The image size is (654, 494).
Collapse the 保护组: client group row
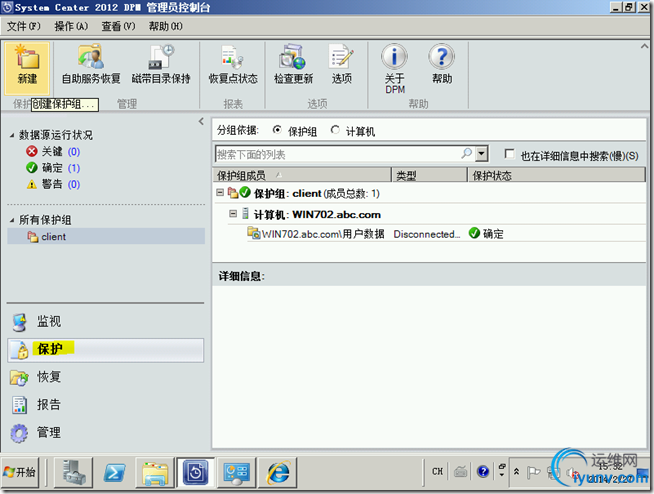point(220,193)
